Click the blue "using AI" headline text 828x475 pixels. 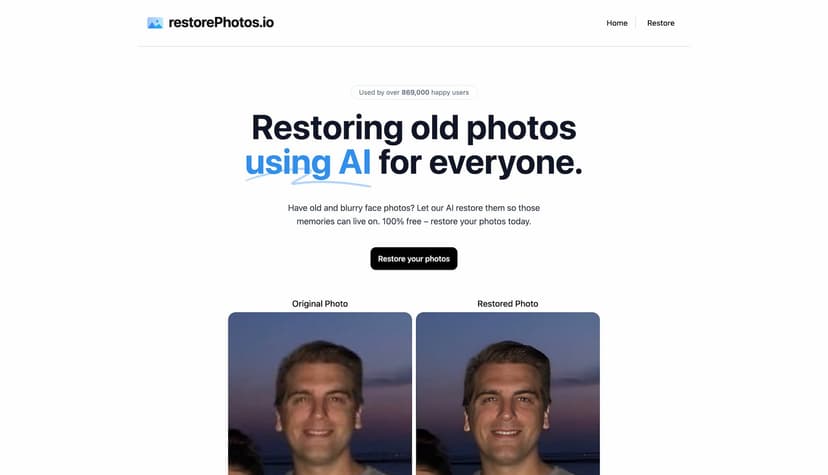(x=308, y=163)
